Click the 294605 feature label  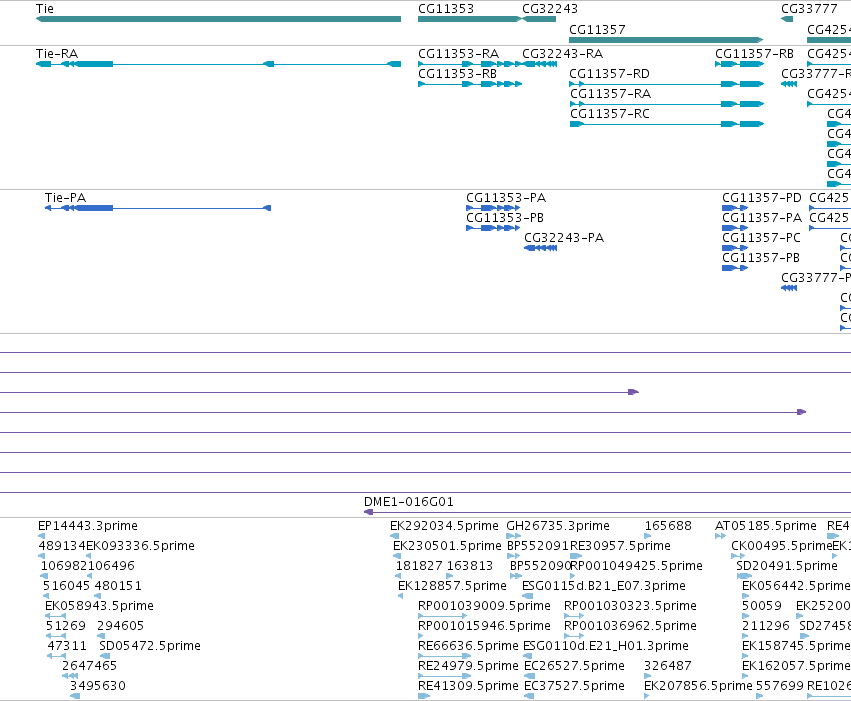120,626
